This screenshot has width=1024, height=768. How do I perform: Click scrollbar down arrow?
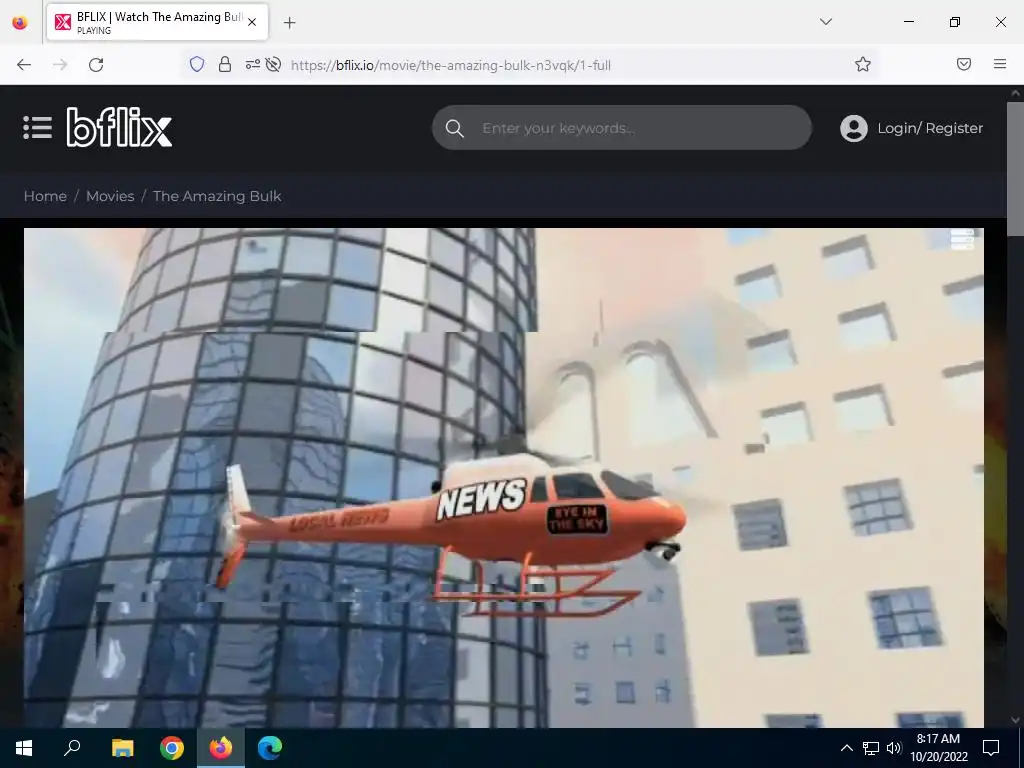[x=1015, y=720]
